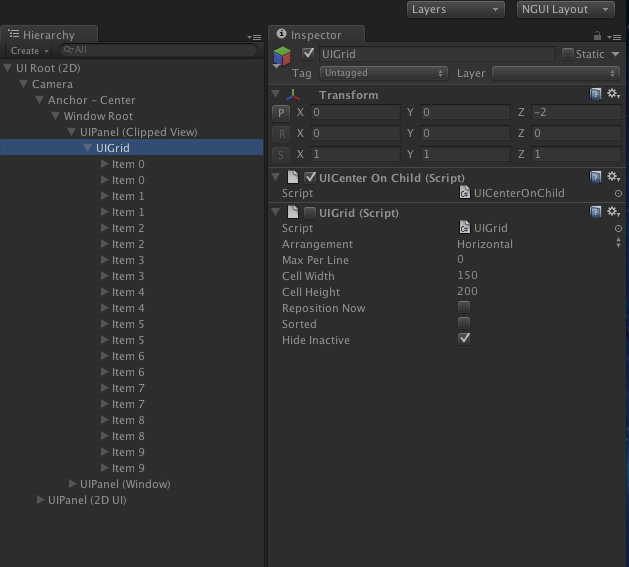The height and width of the screenshot is (567, 629).
Task: Click the Hierarchy search field
Action: coord(158,50)
